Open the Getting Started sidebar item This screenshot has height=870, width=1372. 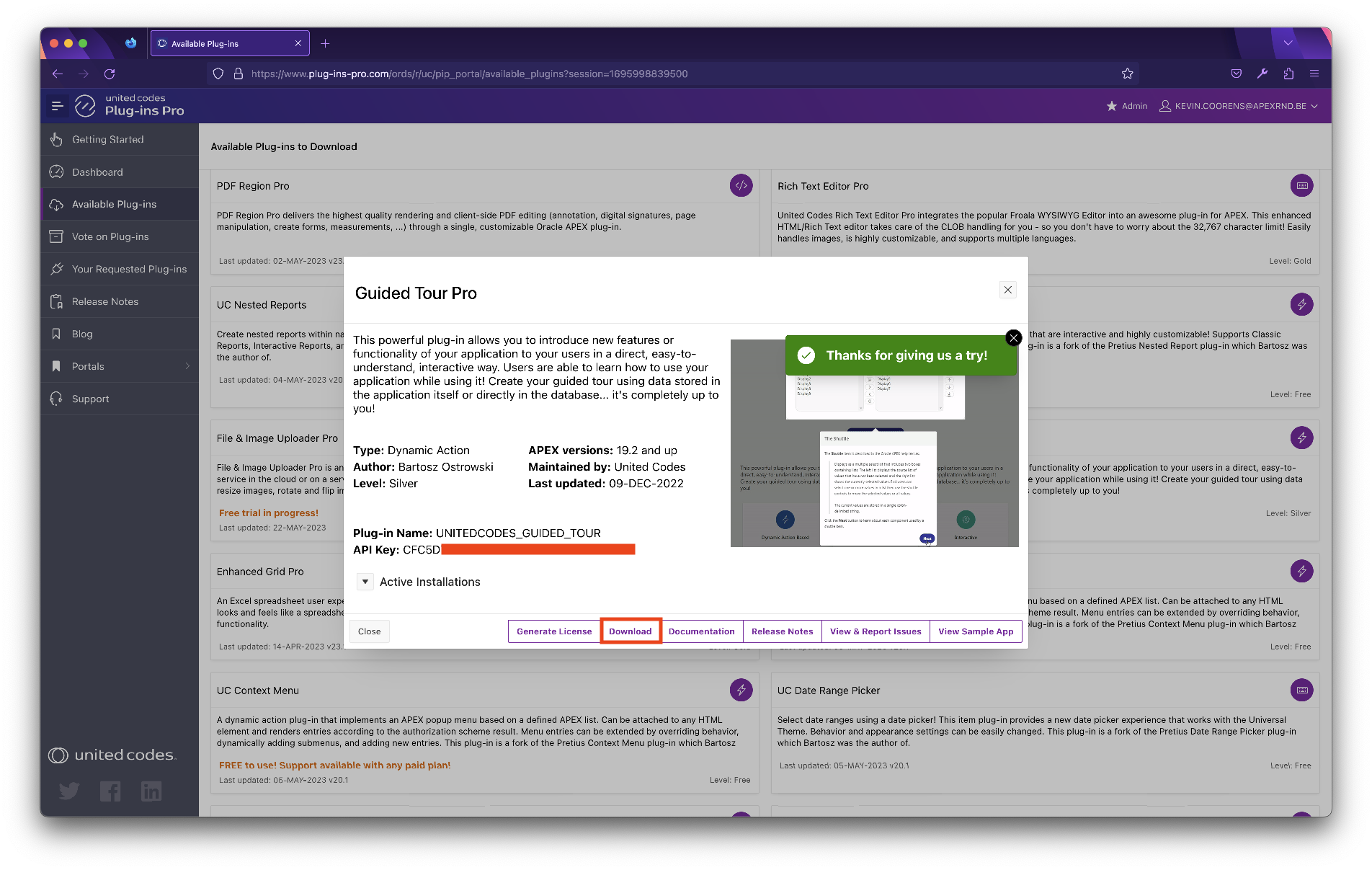click(x=120, y=139)
